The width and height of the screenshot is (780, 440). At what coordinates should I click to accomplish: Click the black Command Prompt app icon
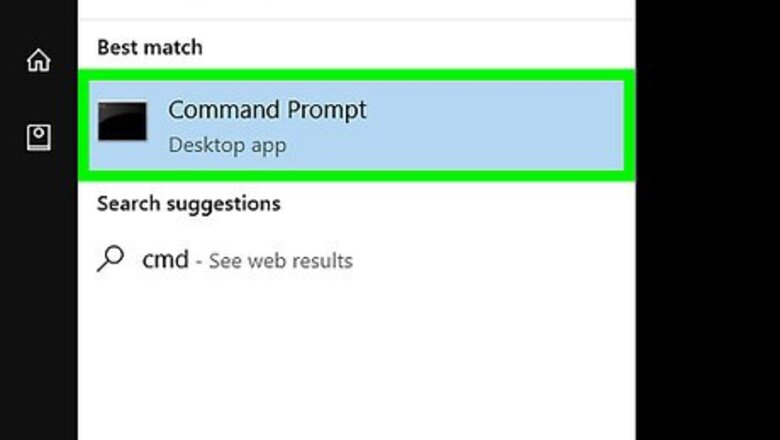pyautogui.click(x=122, y=121)
